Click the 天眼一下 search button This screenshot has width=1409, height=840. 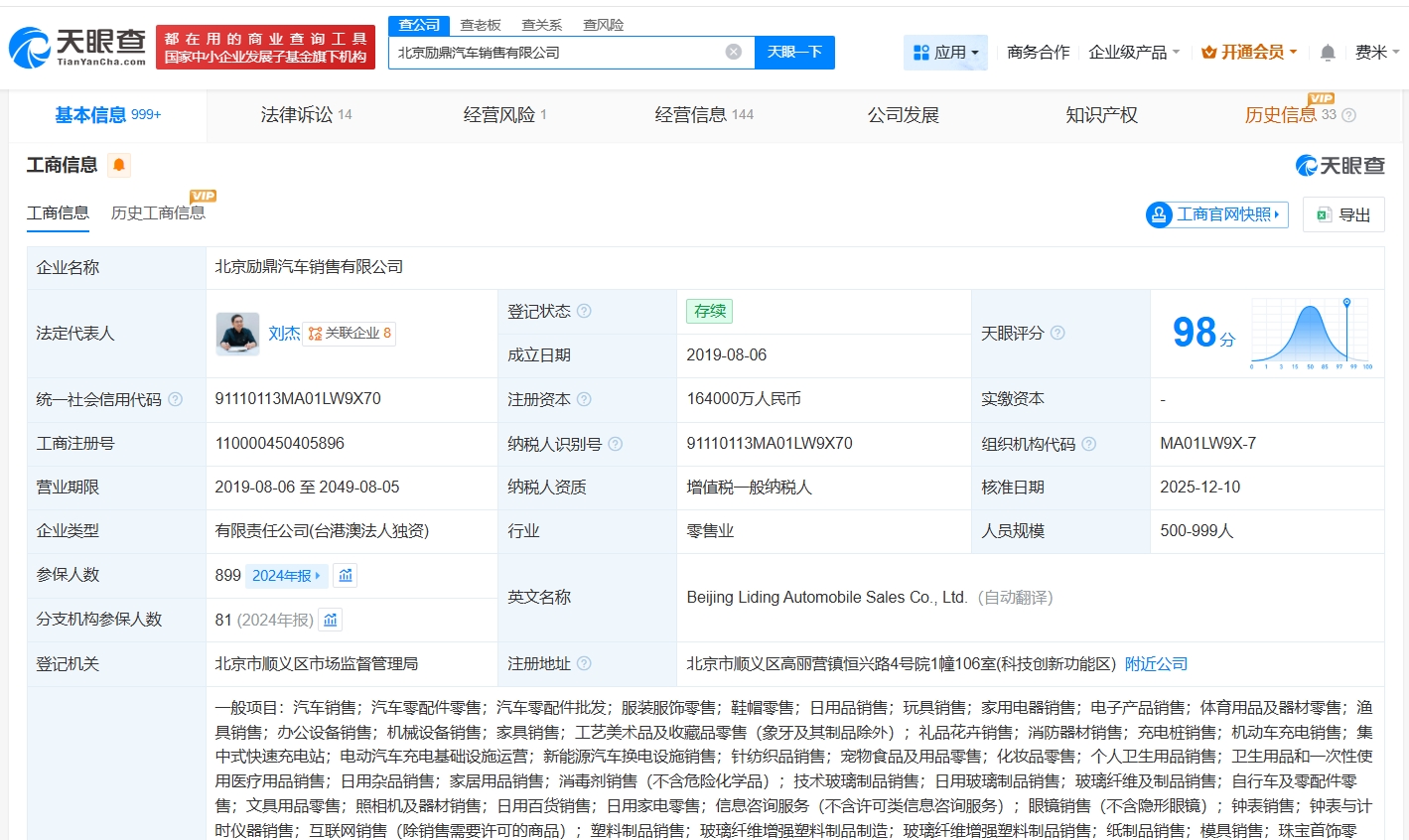pyautogui.click(x=794, y=52)
